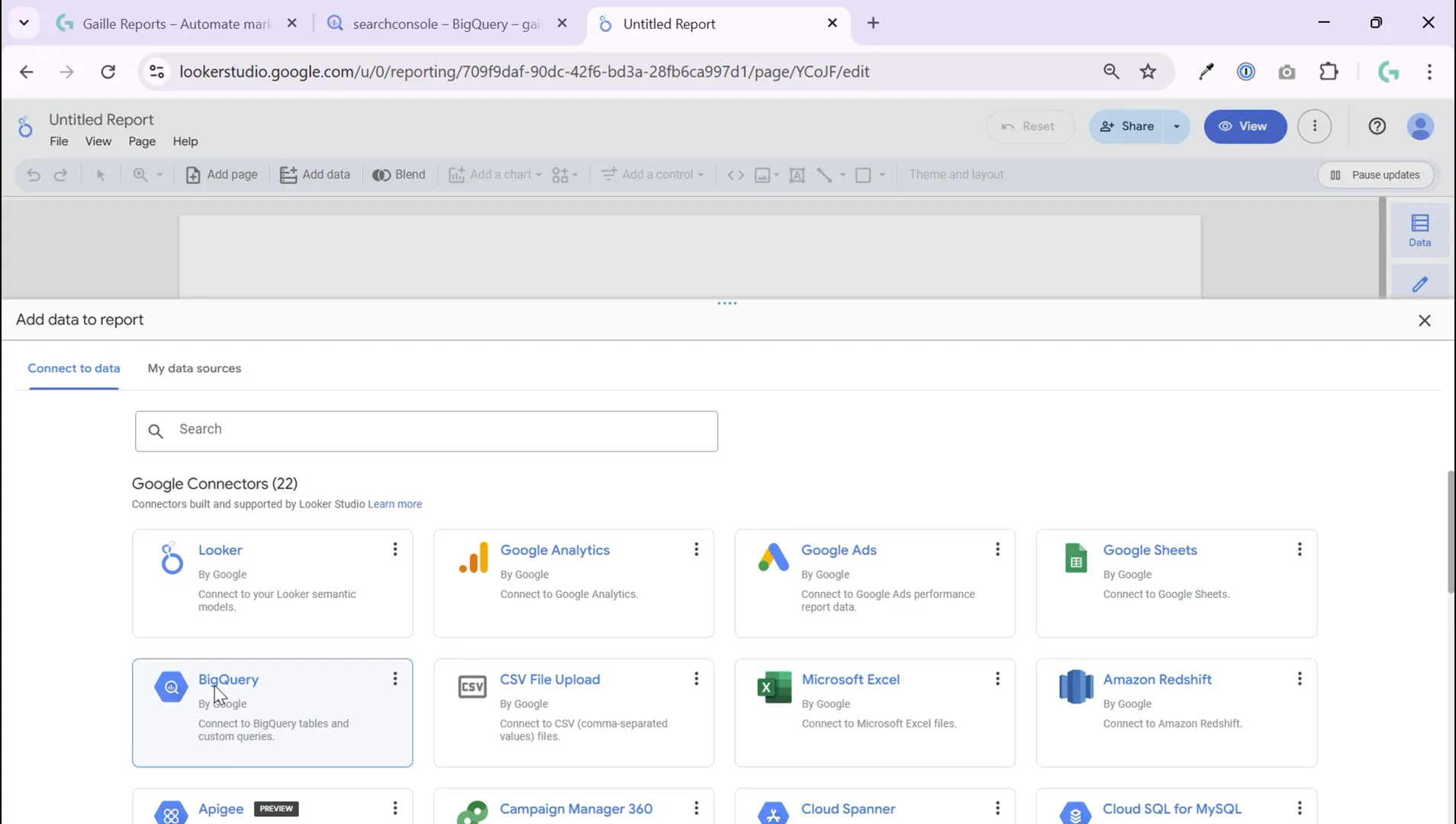Select the rectangle shape tool
Image resolution: width=1456 pixels, height=824 pixels.
[x=863, y=175]
